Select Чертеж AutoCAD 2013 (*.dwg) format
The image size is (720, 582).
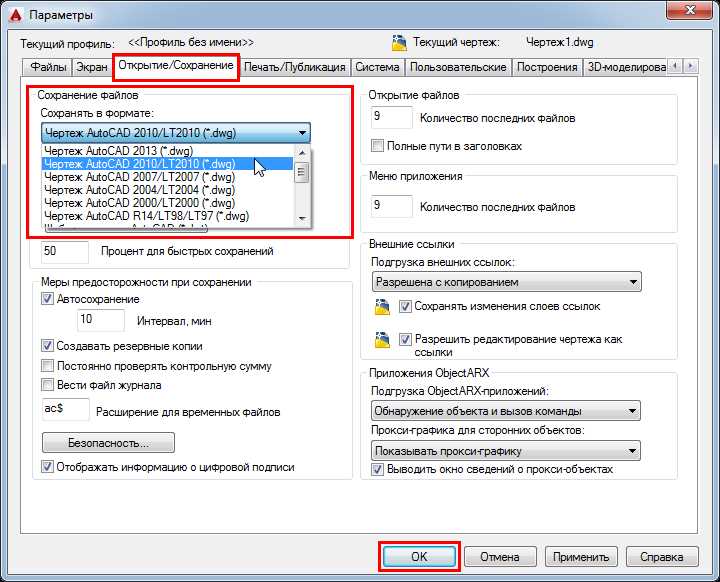click(168, 151)
